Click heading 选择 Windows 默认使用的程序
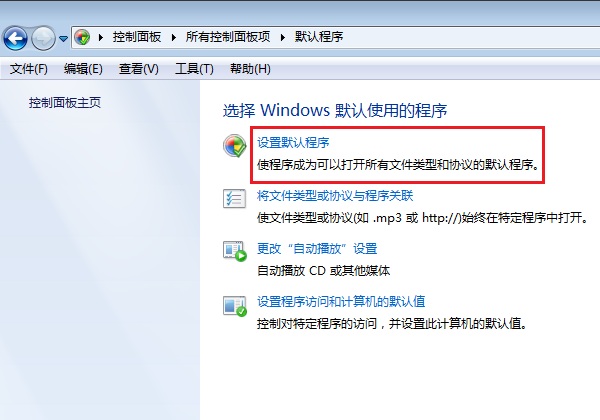The height and width of the screenshot is (420, 600). (x=335, y=111)
